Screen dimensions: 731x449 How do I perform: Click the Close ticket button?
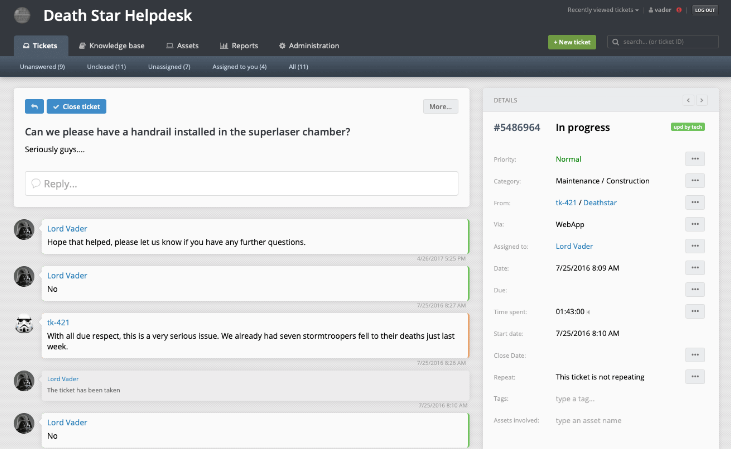click(76, 106)
